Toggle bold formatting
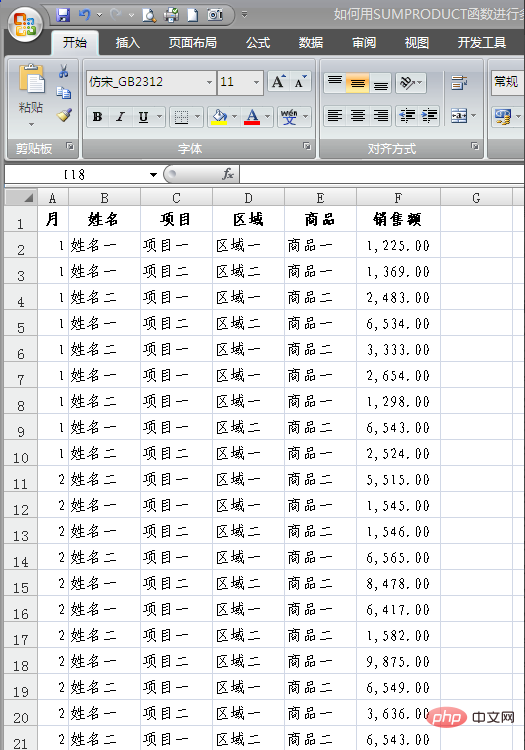525x750 pixels. tap(97, 117)
